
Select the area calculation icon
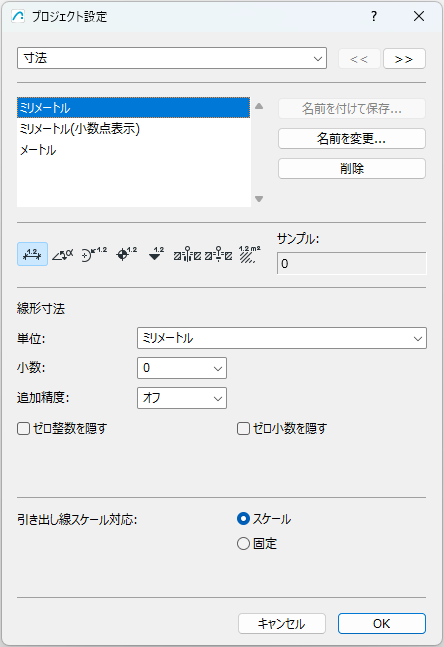tap(249, 254)
